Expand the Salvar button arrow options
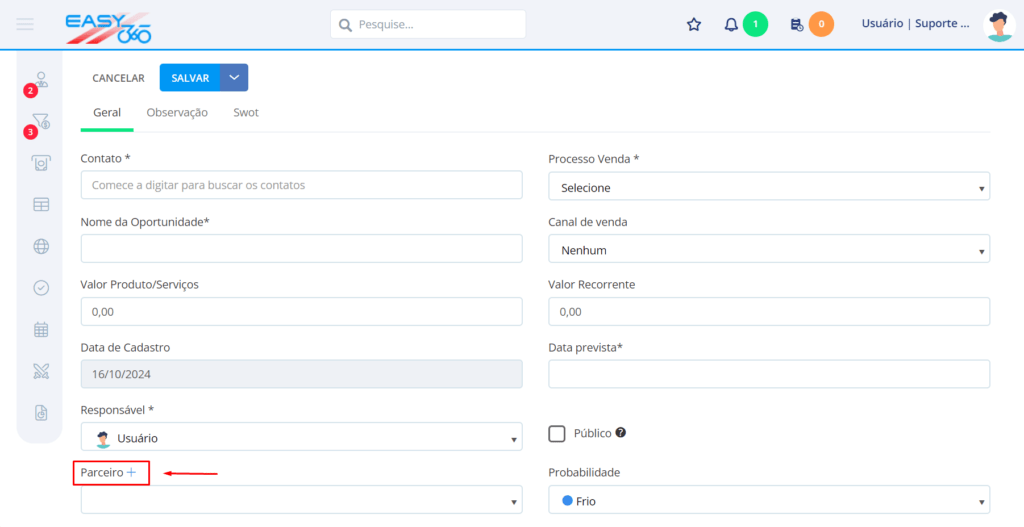The height and width of the screenshot is (527, 1024). tap(234, 78)
